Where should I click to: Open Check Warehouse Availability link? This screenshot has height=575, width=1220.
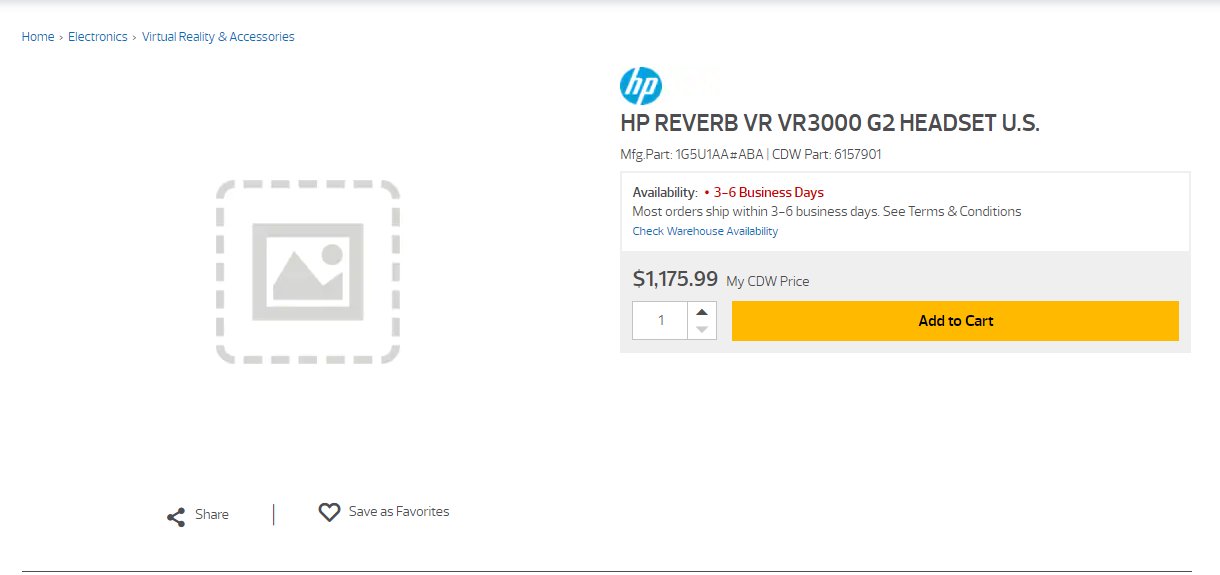[705, 231]
